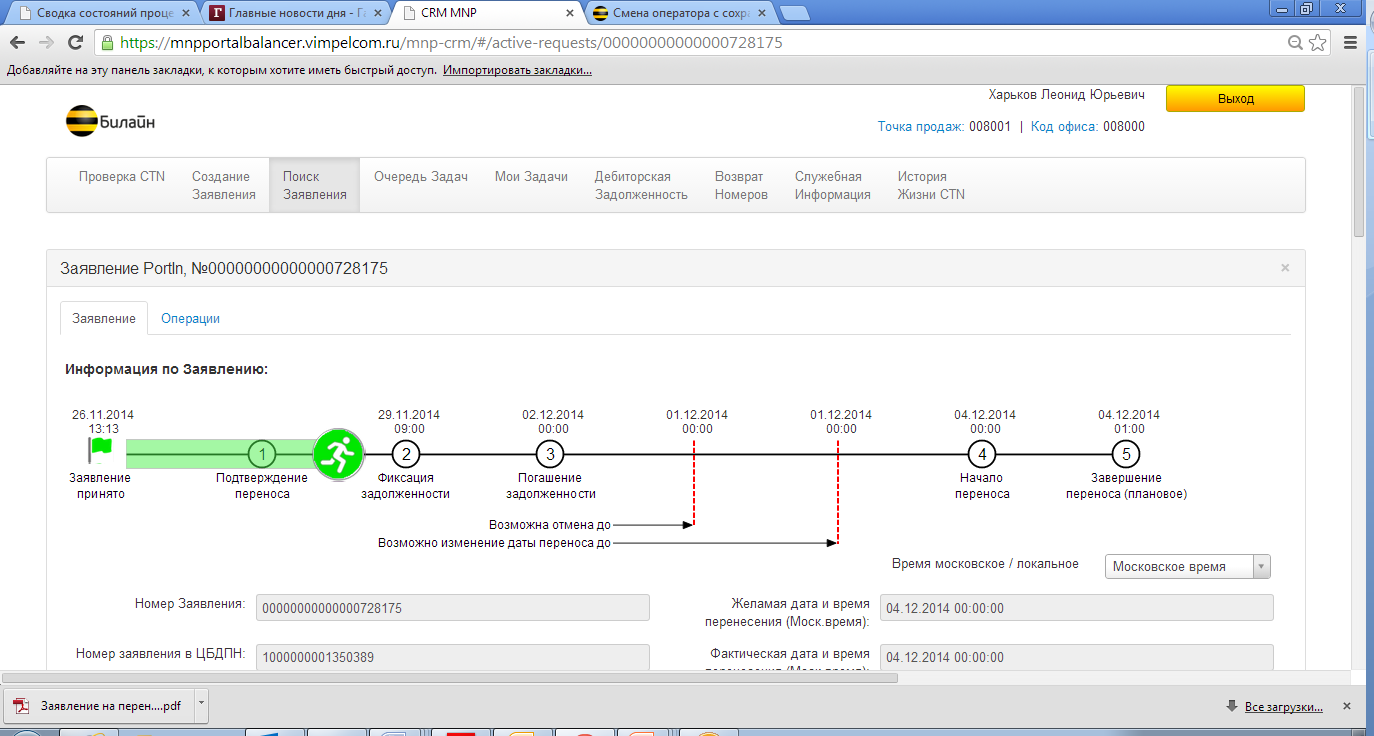Open the Мои Задачи menu item
Viewport: 1374px width, 736px height.
tap(531, 176)
